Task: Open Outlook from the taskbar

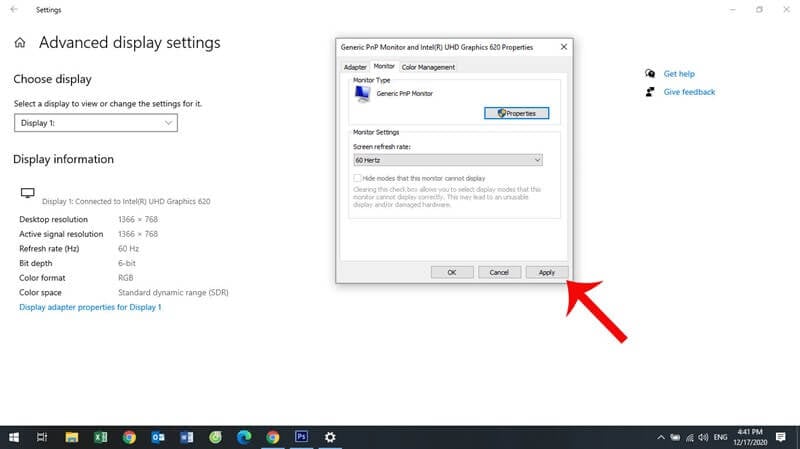Action: 158,437
